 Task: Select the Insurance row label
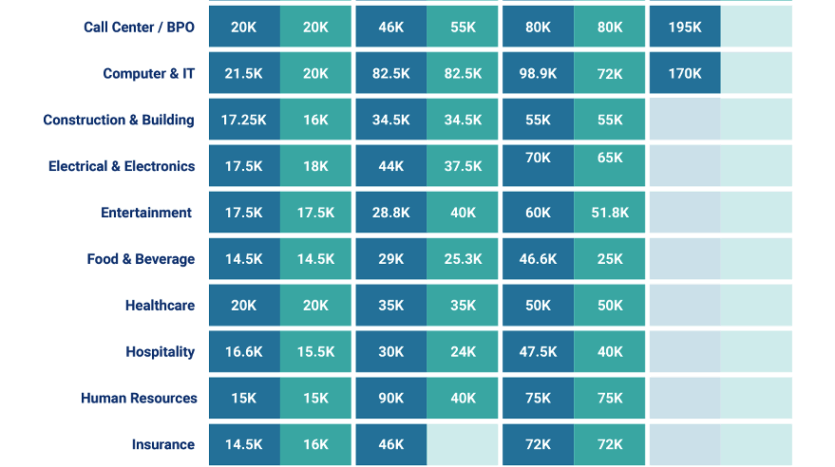(x=163, y=444)
